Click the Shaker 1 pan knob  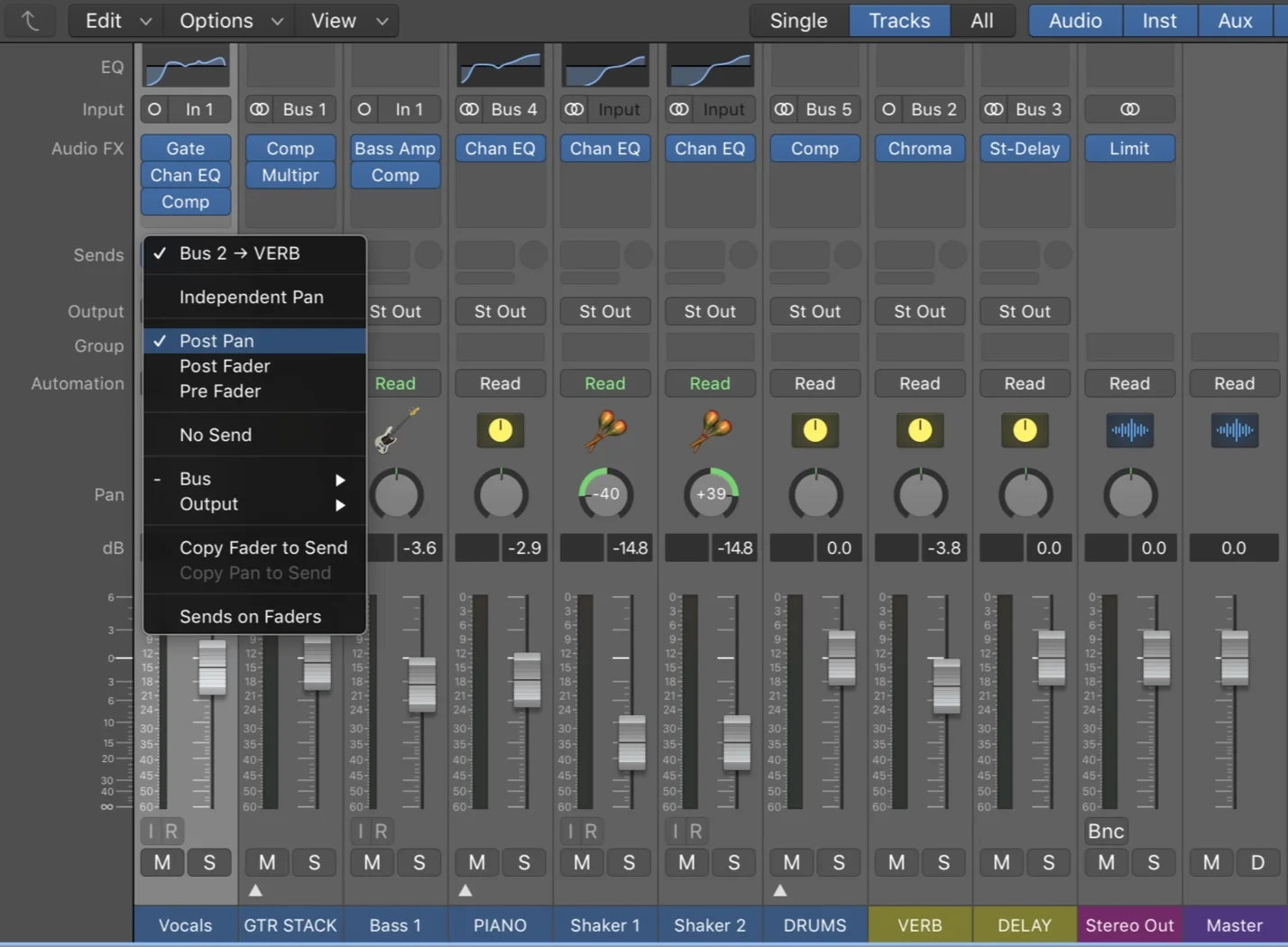click(605, 493)
